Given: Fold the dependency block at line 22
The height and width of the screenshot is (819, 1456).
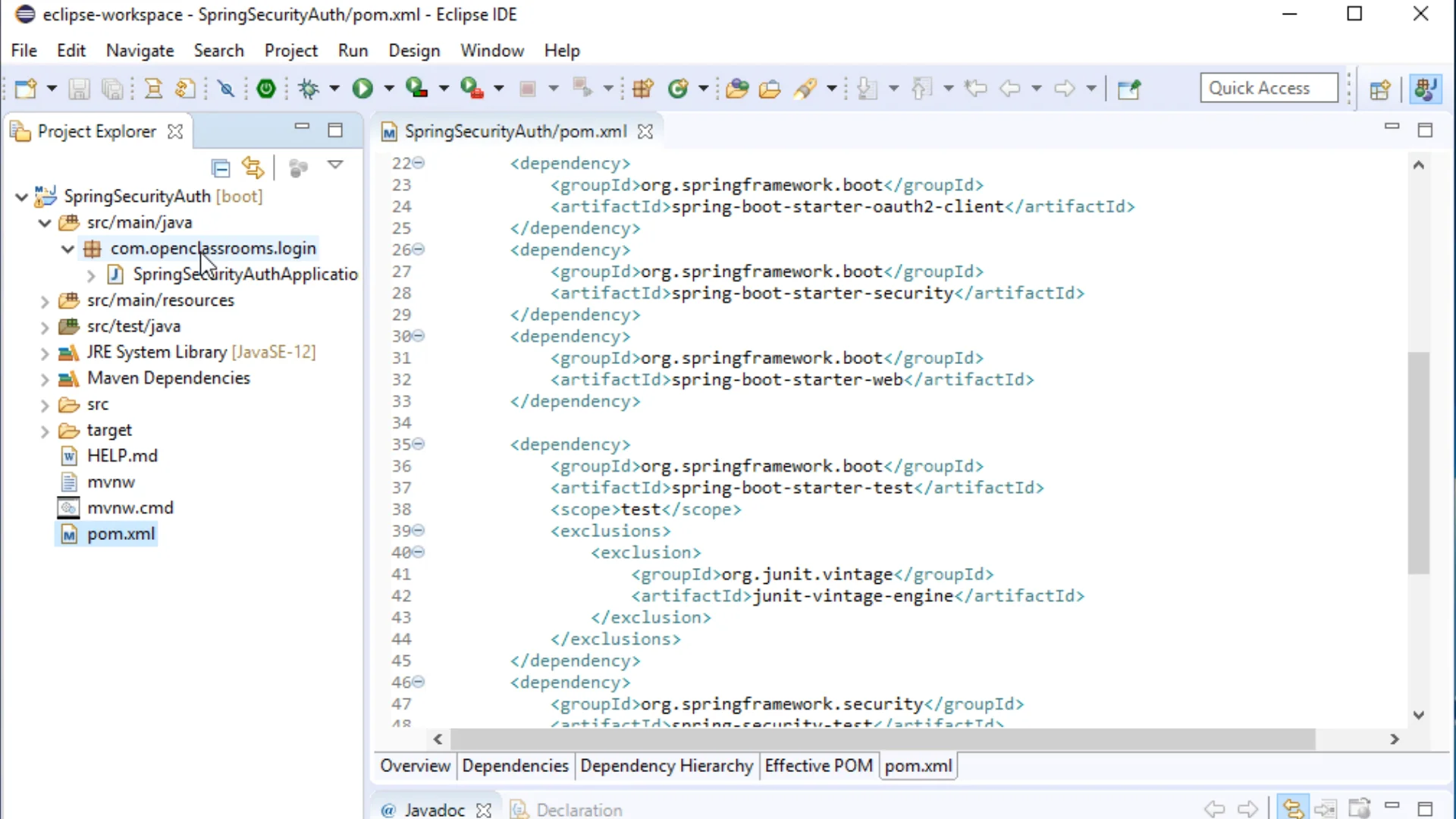Looking at the screenshot, I should [x=419, y=163].
